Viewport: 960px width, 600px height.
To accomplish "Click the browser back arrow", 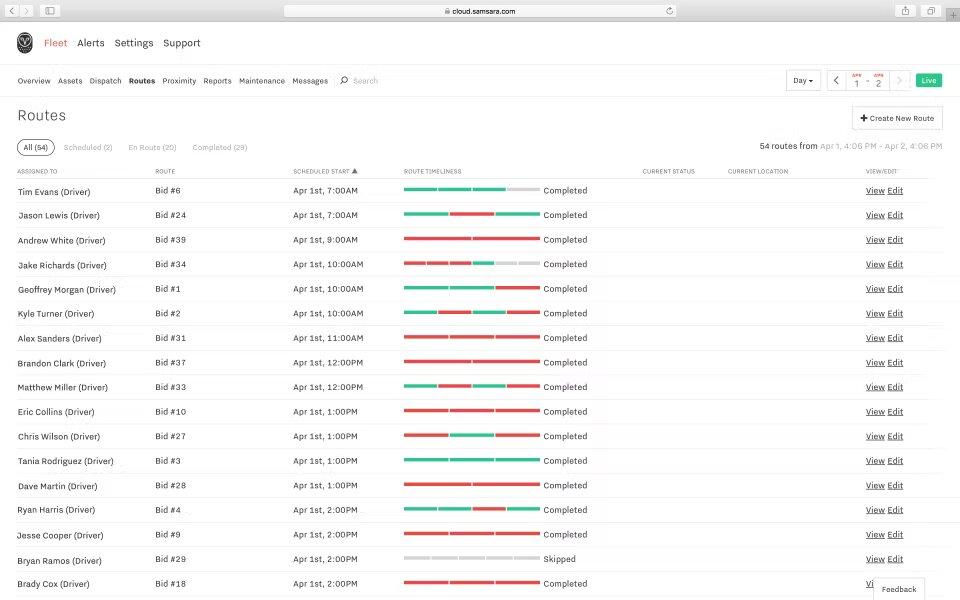I will click(x=9, y=11).
